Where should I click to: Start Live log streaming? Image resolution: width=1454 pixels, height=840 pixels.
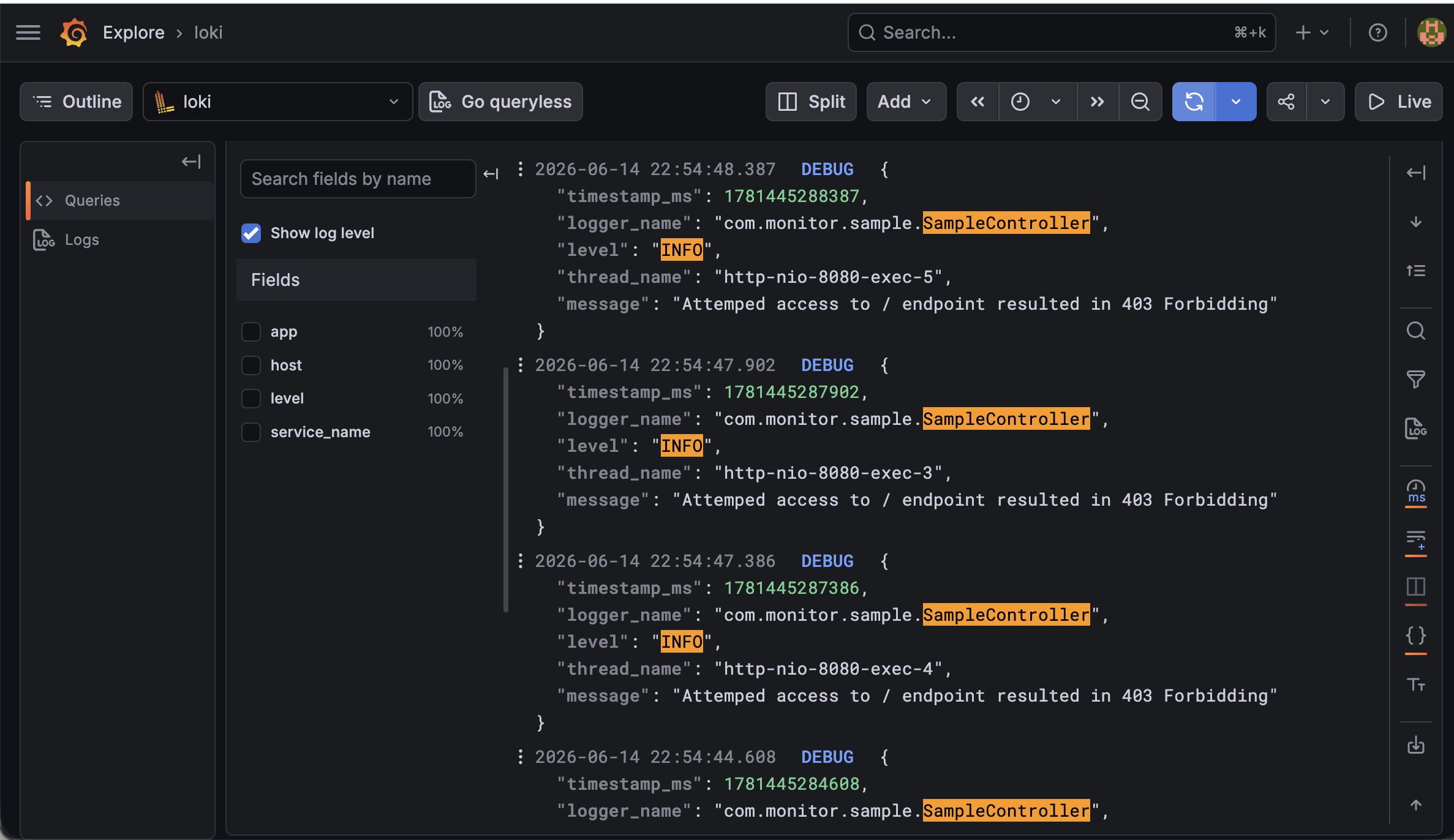(1399, 102)
